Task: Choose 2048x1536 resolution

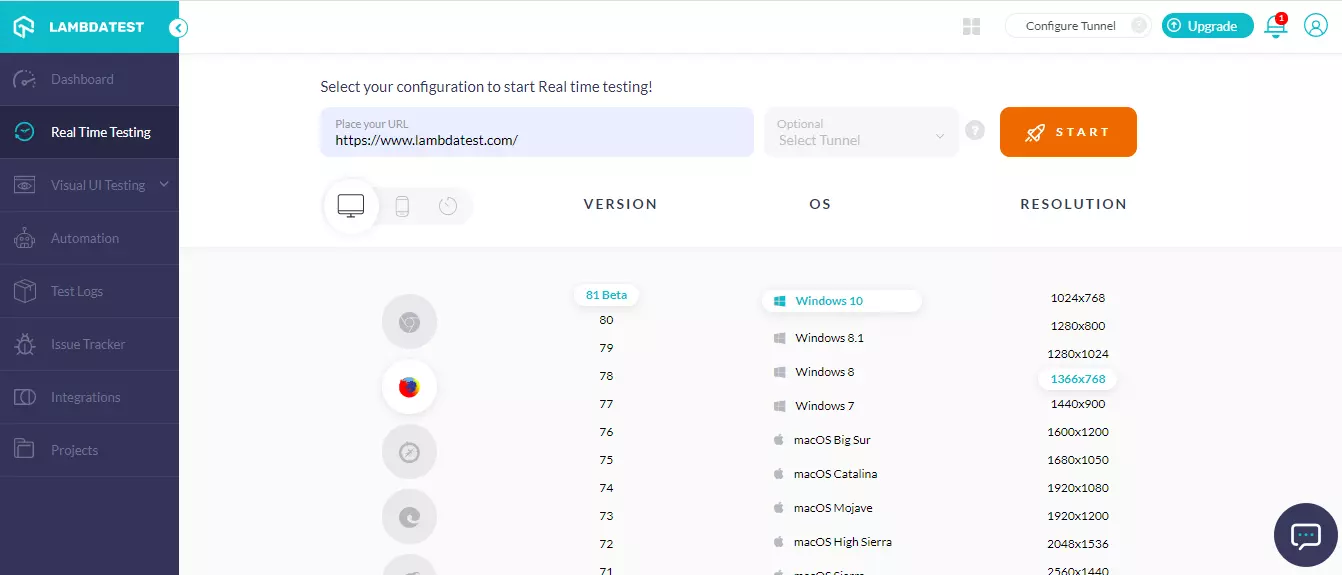Action: pos(1078,544)
